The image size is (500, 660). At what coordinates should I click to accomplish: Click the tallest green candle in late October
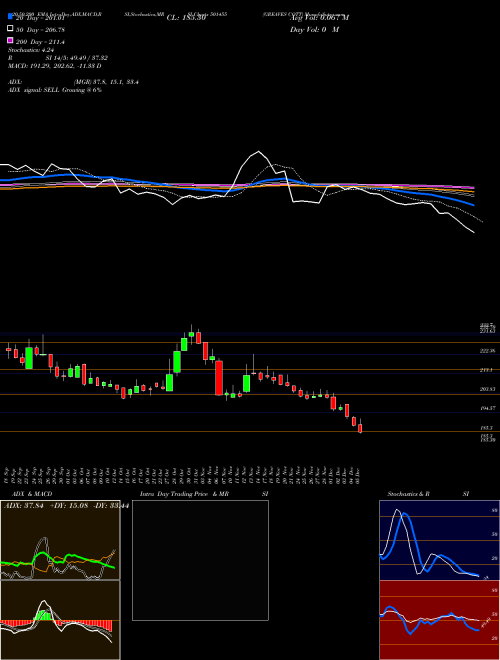(x=177, y=362)
